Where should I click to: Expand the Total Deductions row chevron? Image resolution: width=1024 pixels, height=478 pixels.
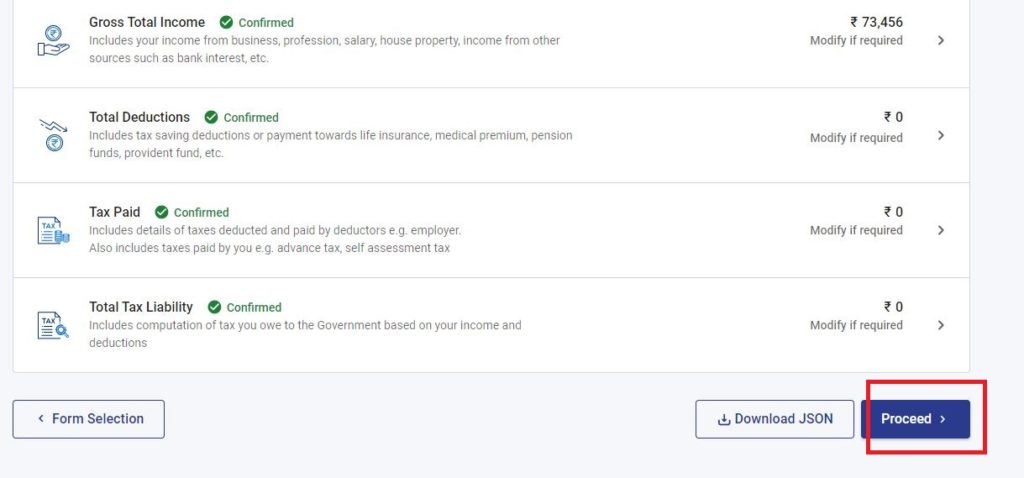click(940, 135)
